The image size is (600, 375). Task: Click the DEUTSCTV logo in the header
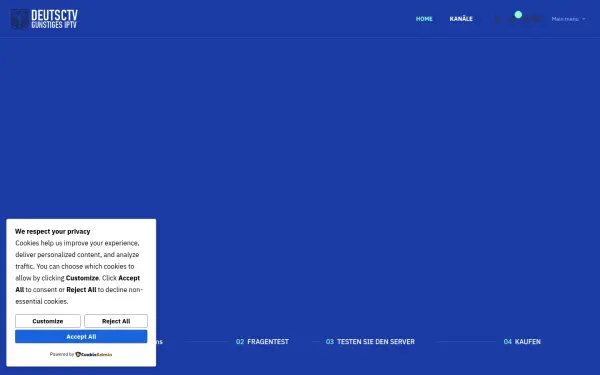tap(44, 19)
